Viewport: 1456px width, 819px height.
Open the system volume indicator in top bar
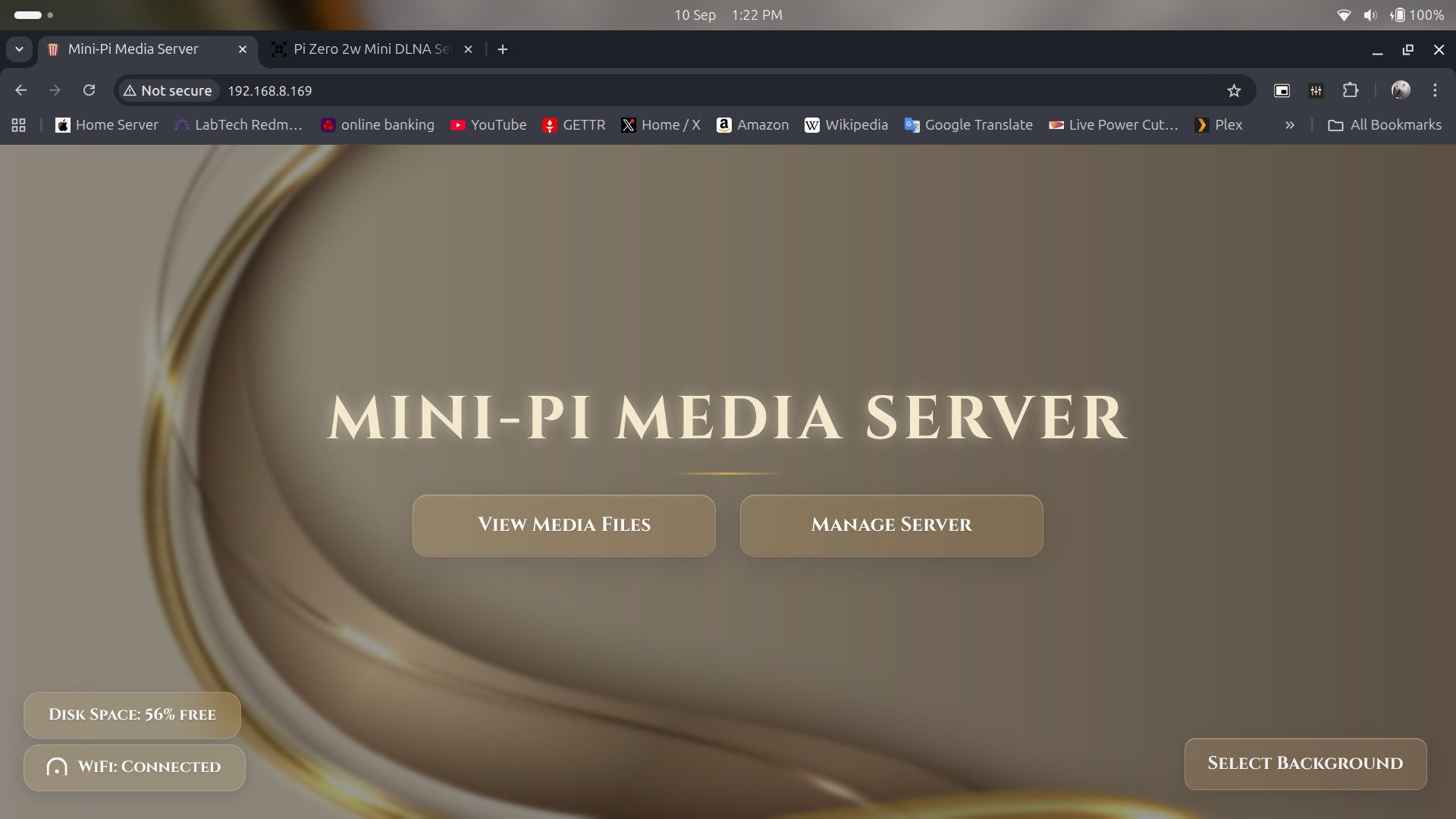[1370, 15]
